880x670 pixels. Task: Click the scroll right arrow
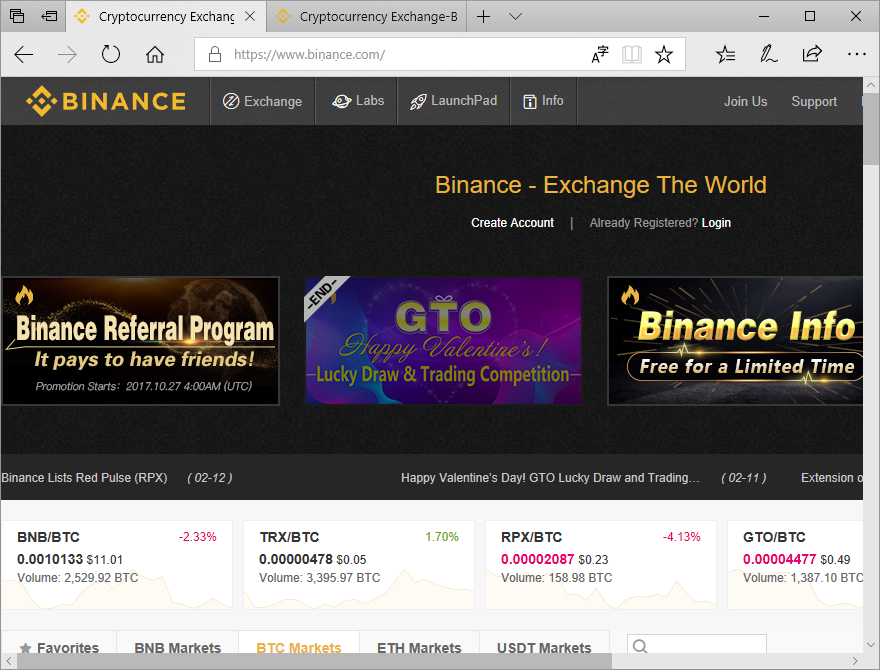[855, 661]
